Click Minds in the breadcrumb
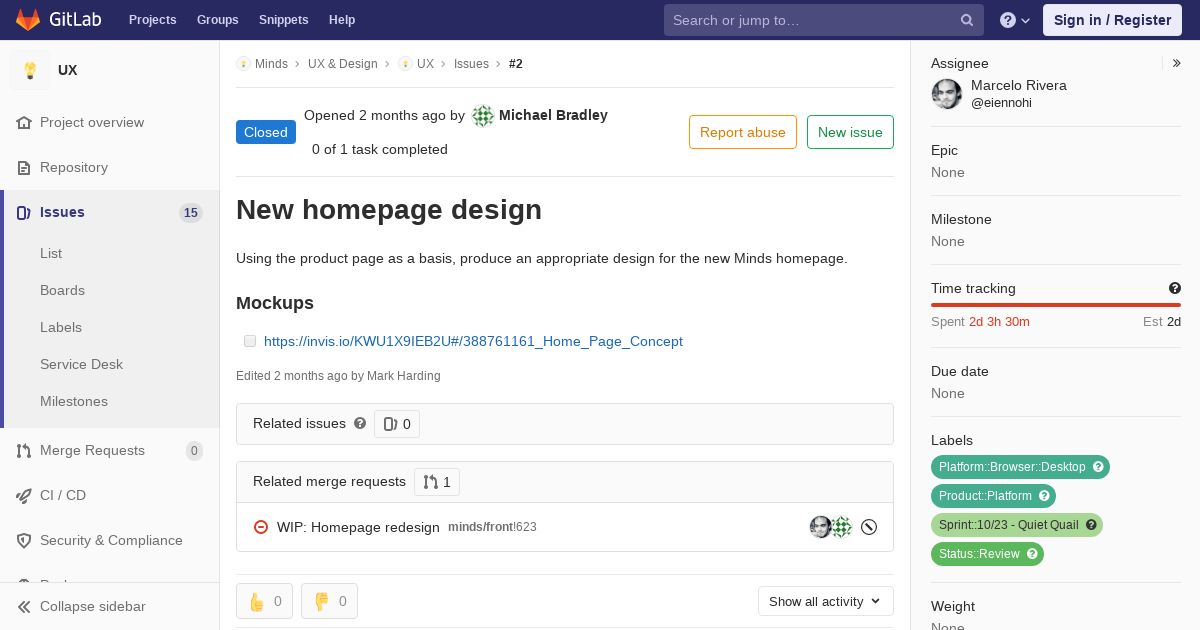 coord(271,64)
